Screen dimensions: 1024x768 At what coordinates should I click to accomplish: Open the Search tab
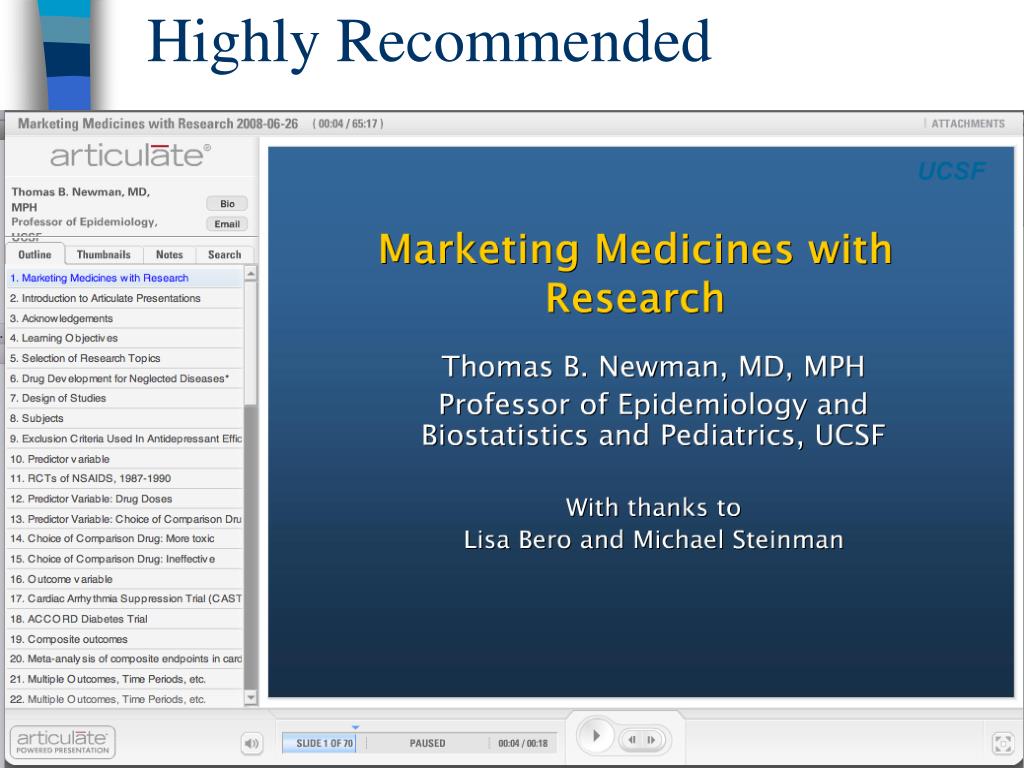(x=224, y=255)
